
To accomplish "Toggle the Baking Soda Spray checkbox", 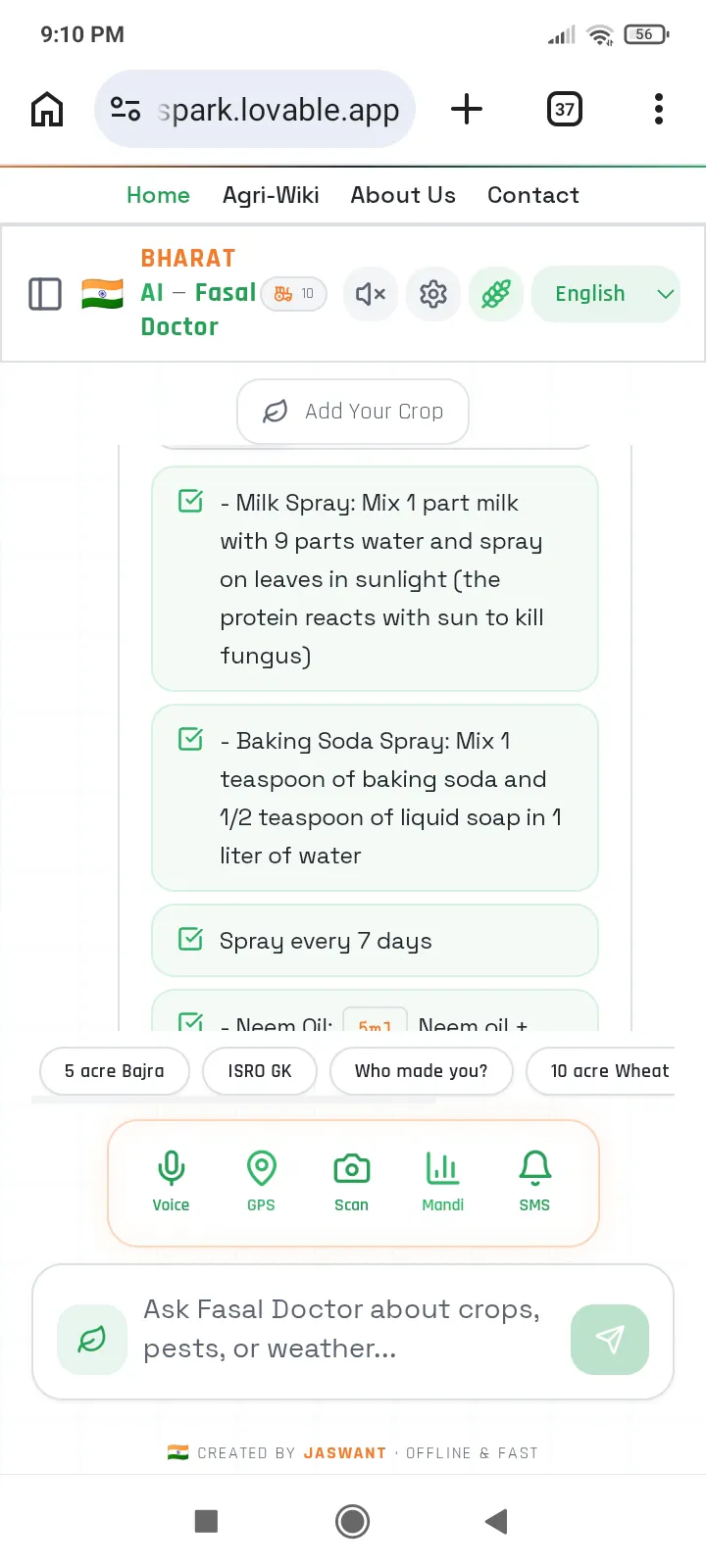I will [190, 739].
